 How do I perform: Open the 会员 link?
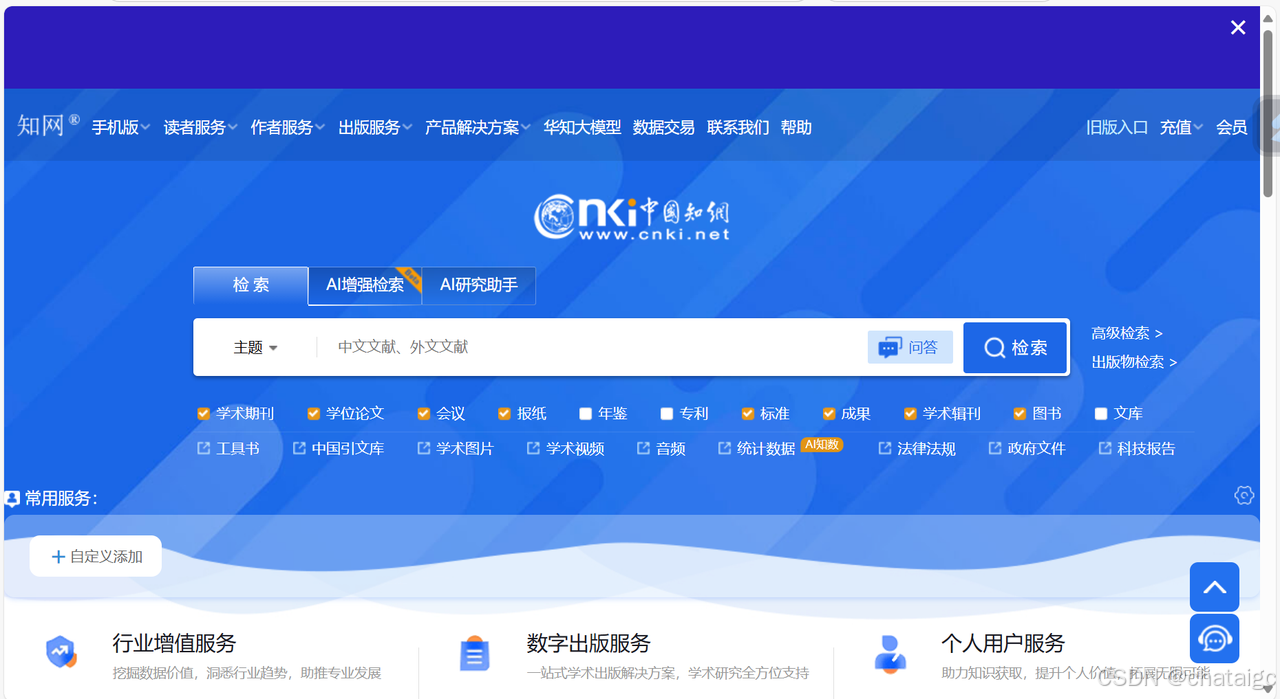click(x=1231, y=127)
